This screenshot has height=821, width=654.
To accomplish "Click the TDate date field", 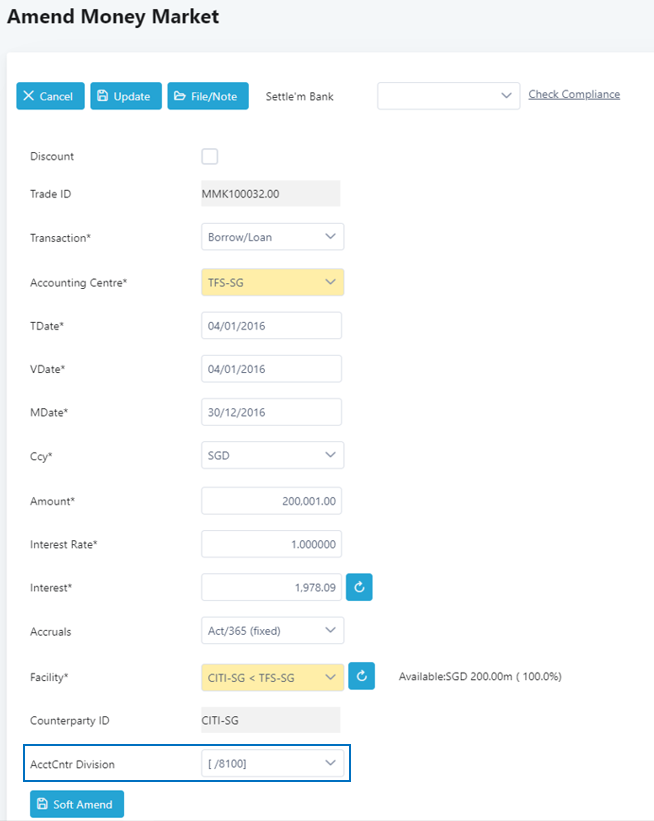I will [272, 326].
